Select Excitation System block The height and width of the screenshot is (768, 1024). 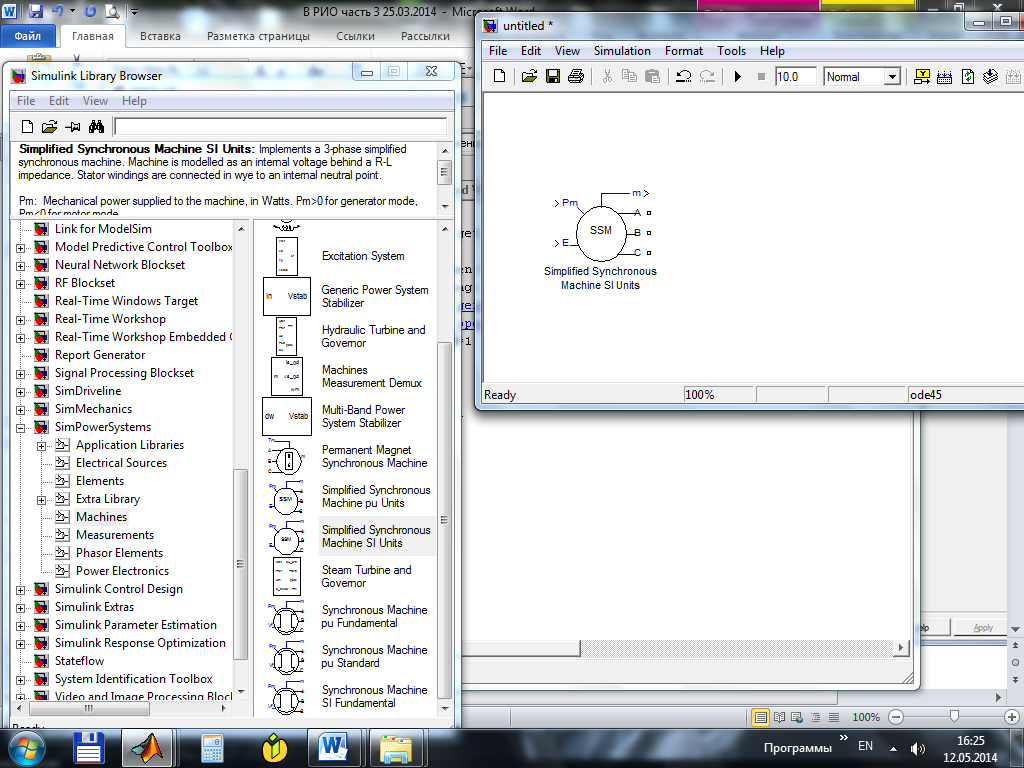(362, 256)
